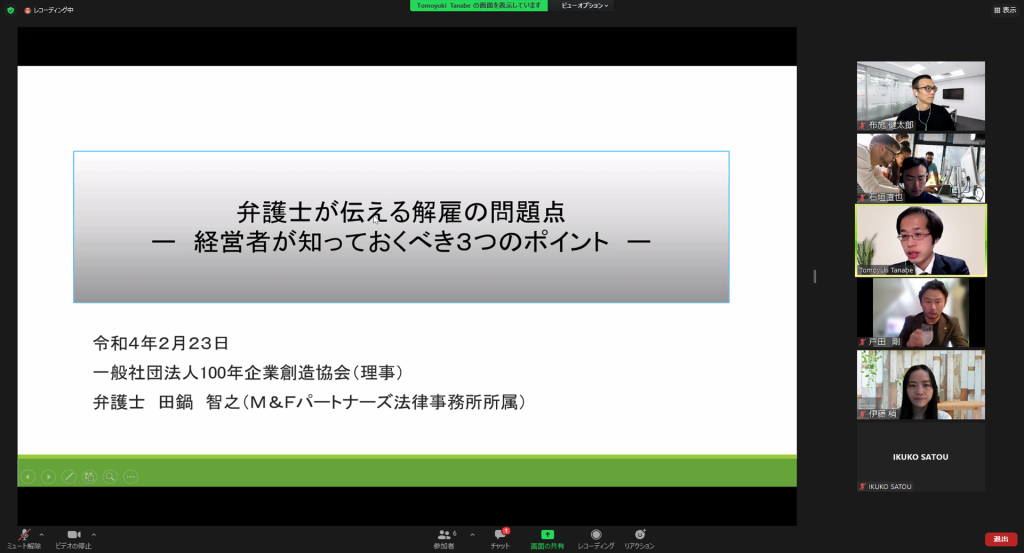
Task: Select Tomoyuki Tanabe's video thumbnail
Action: (x=920, y=240)
